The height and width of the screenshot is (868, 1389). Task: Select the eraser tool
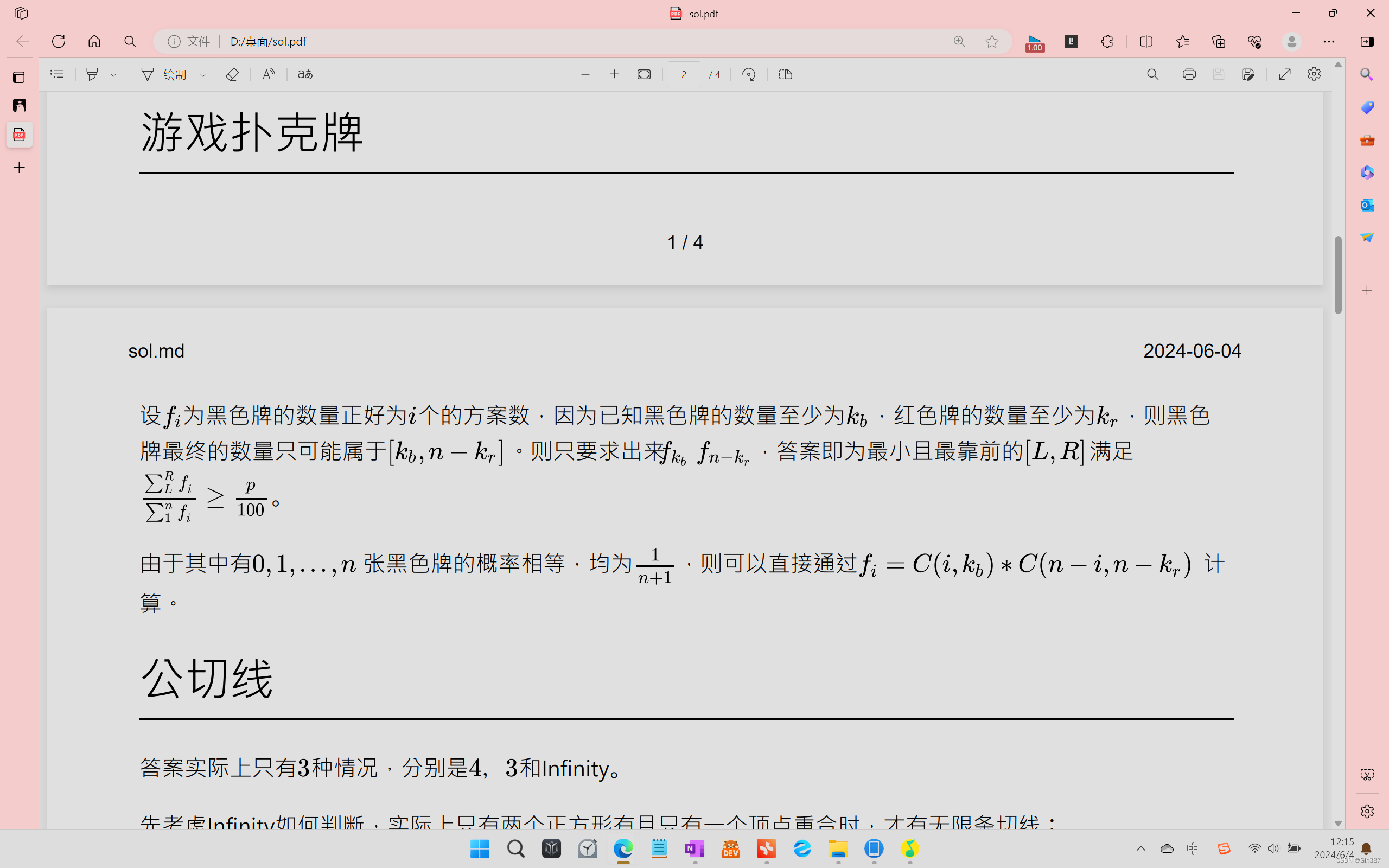pos(232,74)
